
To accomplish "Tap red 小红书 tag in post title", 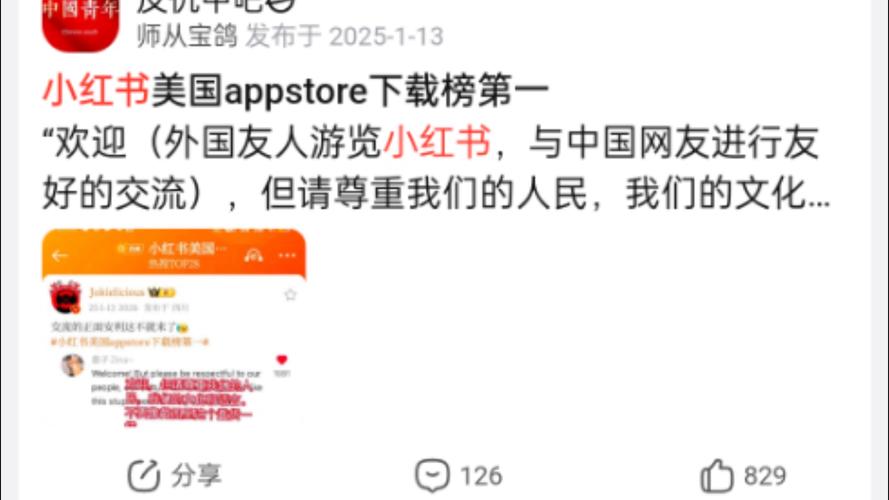I will [x=96, y=91].
